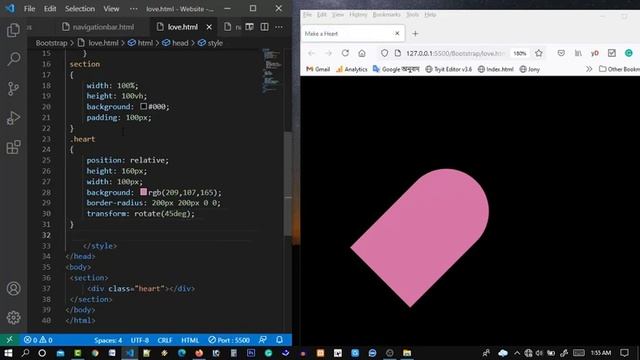640x360 pixels.
Task: Open editor More Actions ellipsis
Action: point(279,27)
